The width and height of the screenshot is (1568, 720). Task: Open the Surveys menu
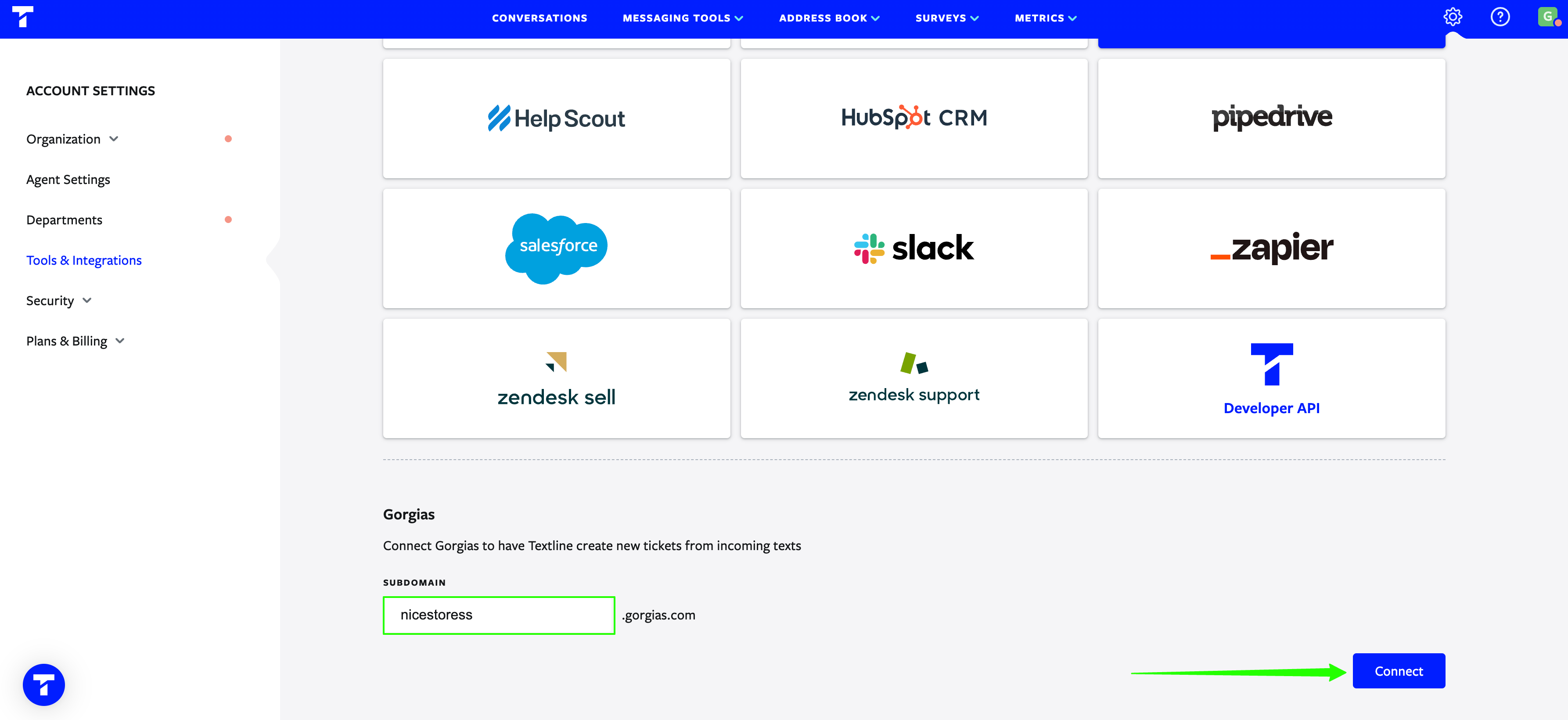coord(946,18)
